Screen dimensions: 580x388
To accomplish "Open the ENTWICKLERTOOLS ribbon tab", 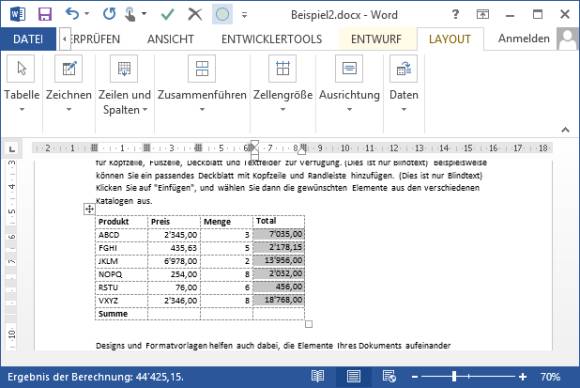I will tap(272, 39).
